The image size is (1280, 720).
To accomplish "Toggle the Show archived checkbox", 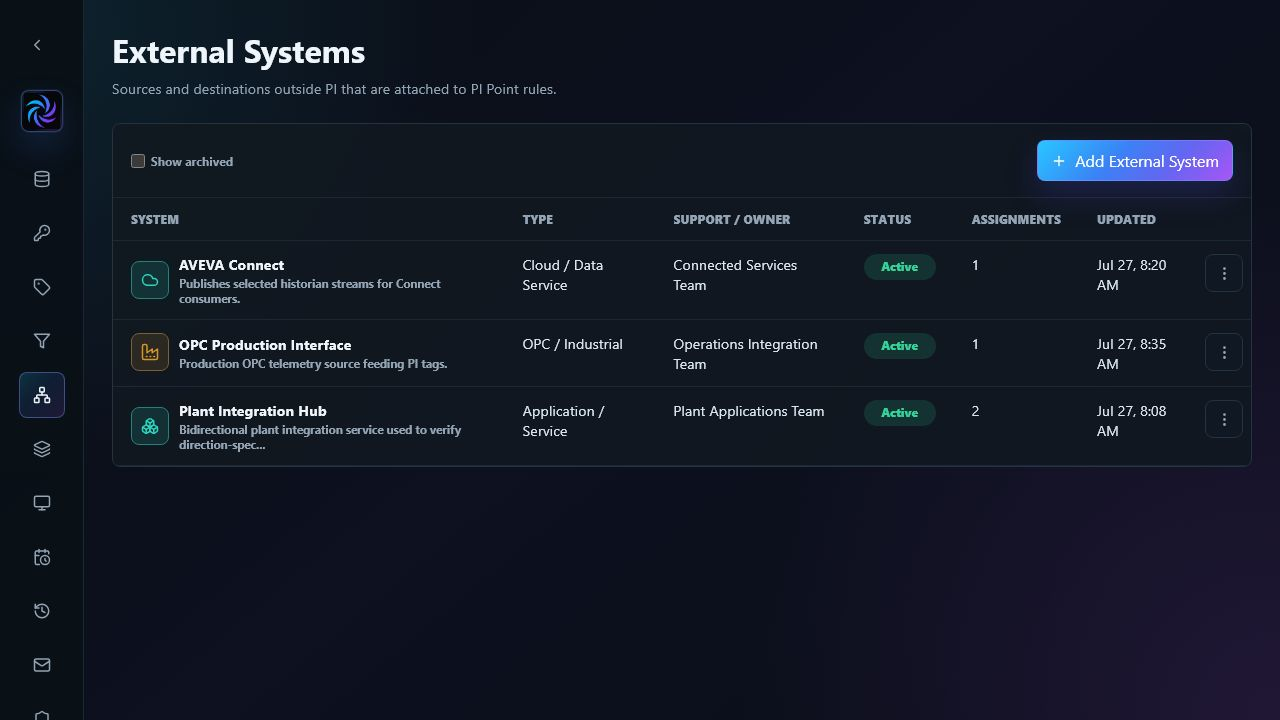I will pos(138,161).
